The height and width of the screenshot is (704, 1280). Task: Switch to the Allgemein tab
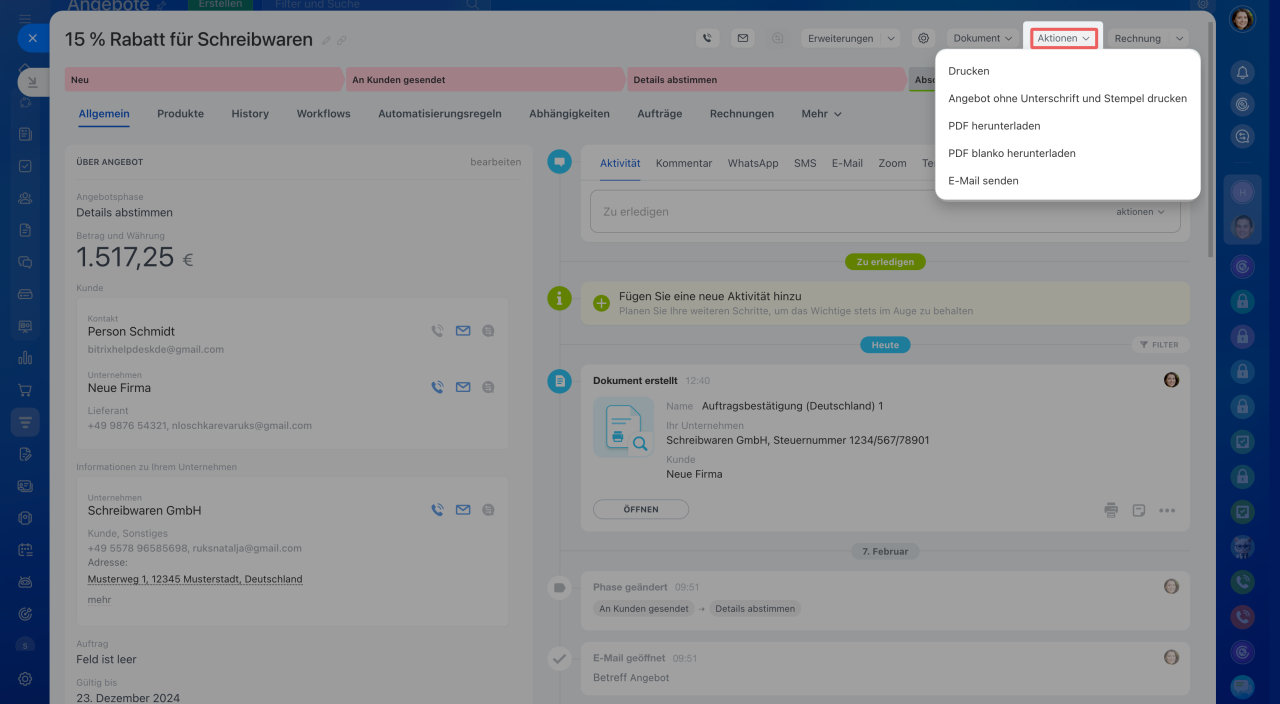pyautogui.click(x=104, y=114)
